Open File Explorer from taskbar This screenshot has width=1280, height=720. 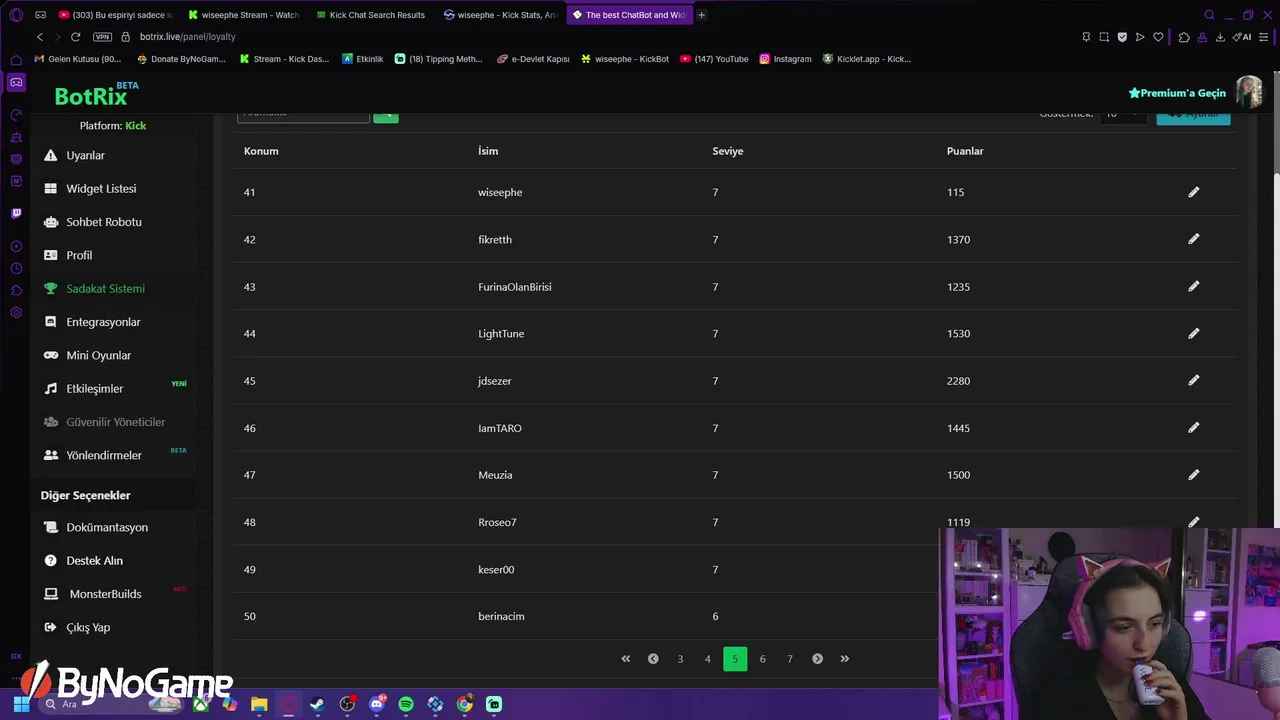[259, 704]
